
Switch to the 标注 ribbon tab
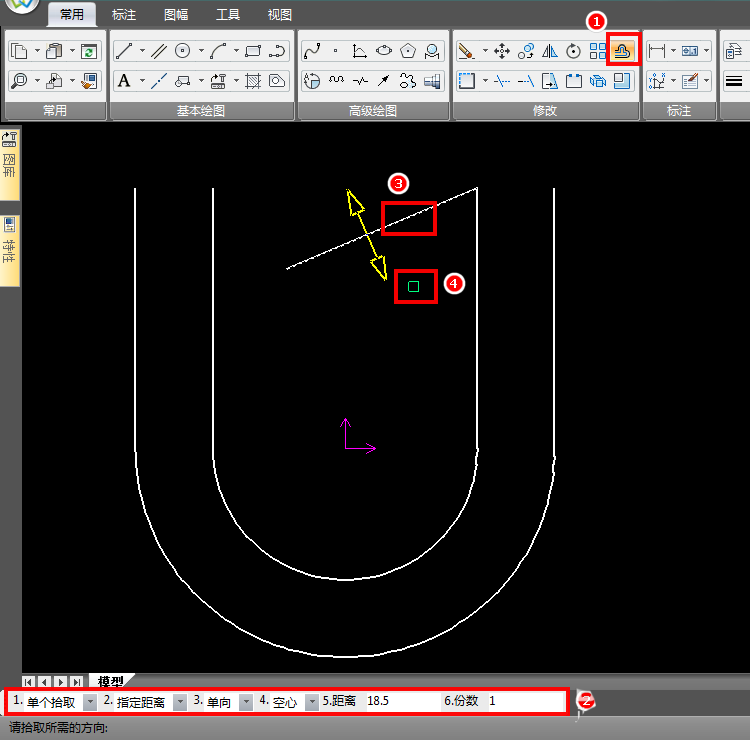tap(124, 15)
